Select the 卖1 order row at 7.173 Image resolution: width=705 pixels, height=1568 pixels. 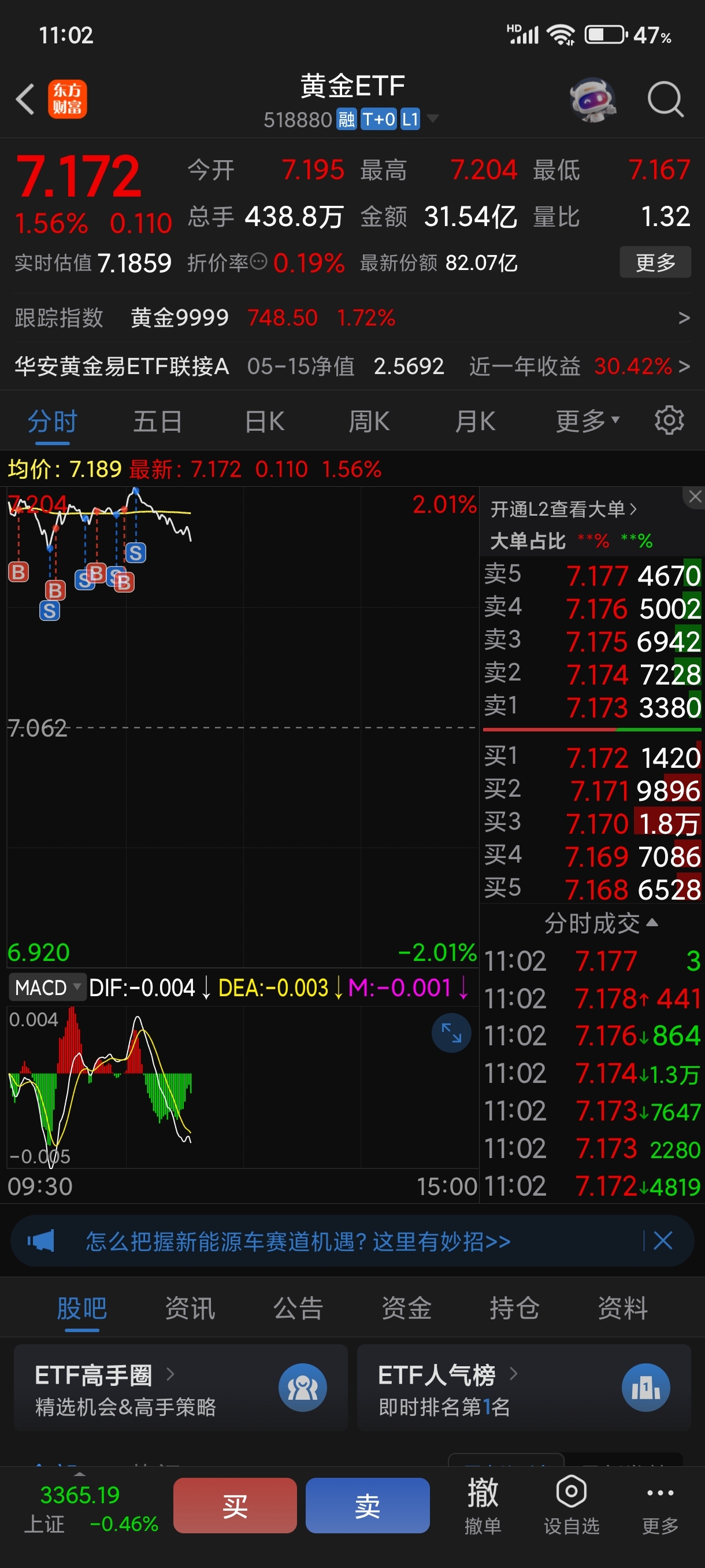[x=592, y=707]
